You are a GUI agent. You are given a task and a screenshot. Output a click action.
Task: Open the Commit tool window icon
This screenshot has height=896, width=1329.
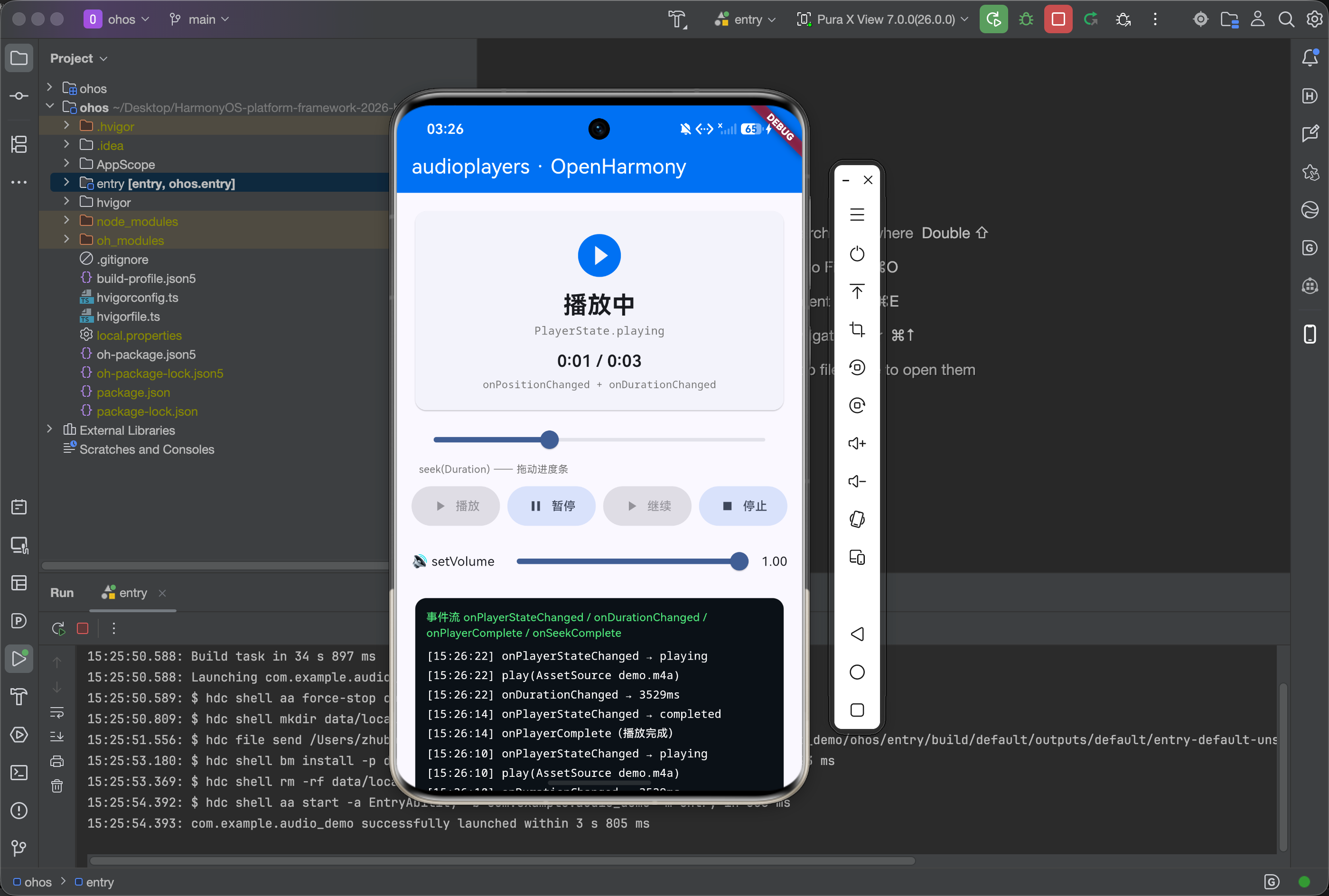click(x=19, y=96)
